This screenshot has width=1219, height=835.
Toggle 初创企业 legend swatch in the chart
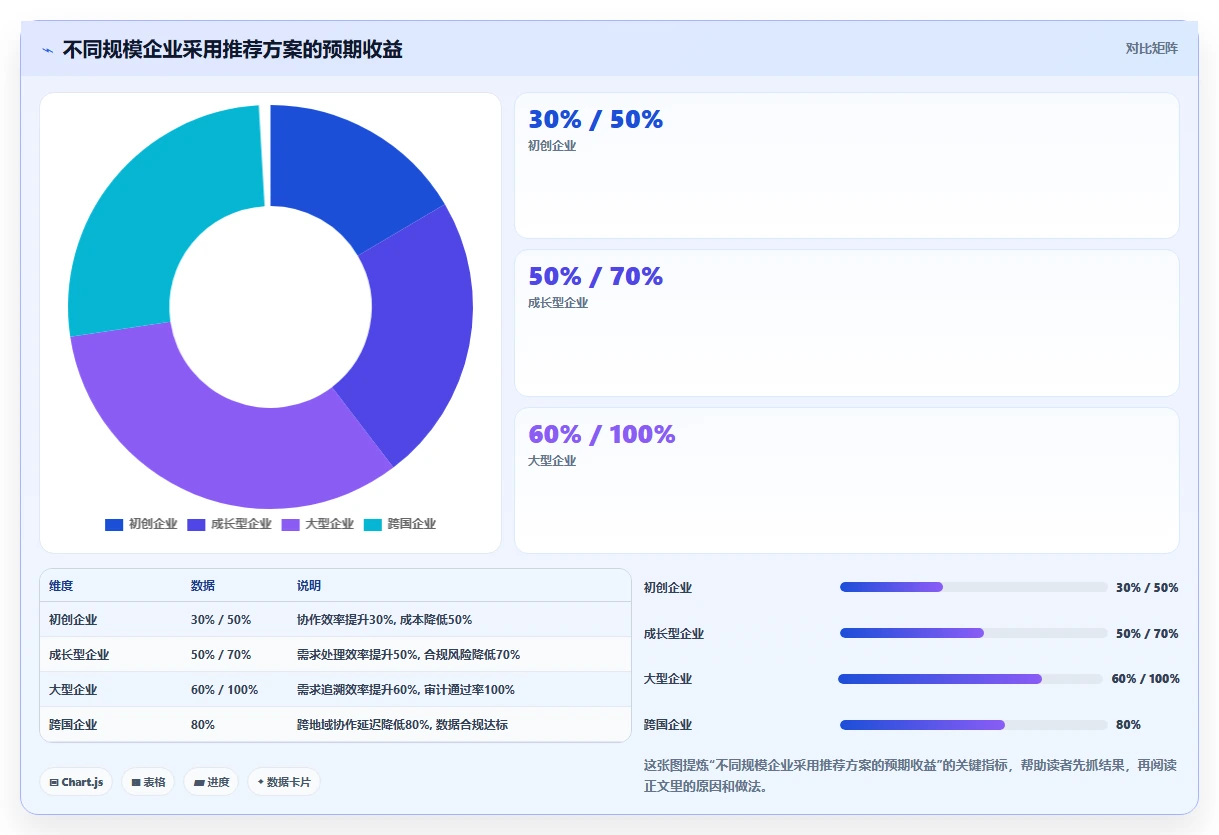(114, 524)
